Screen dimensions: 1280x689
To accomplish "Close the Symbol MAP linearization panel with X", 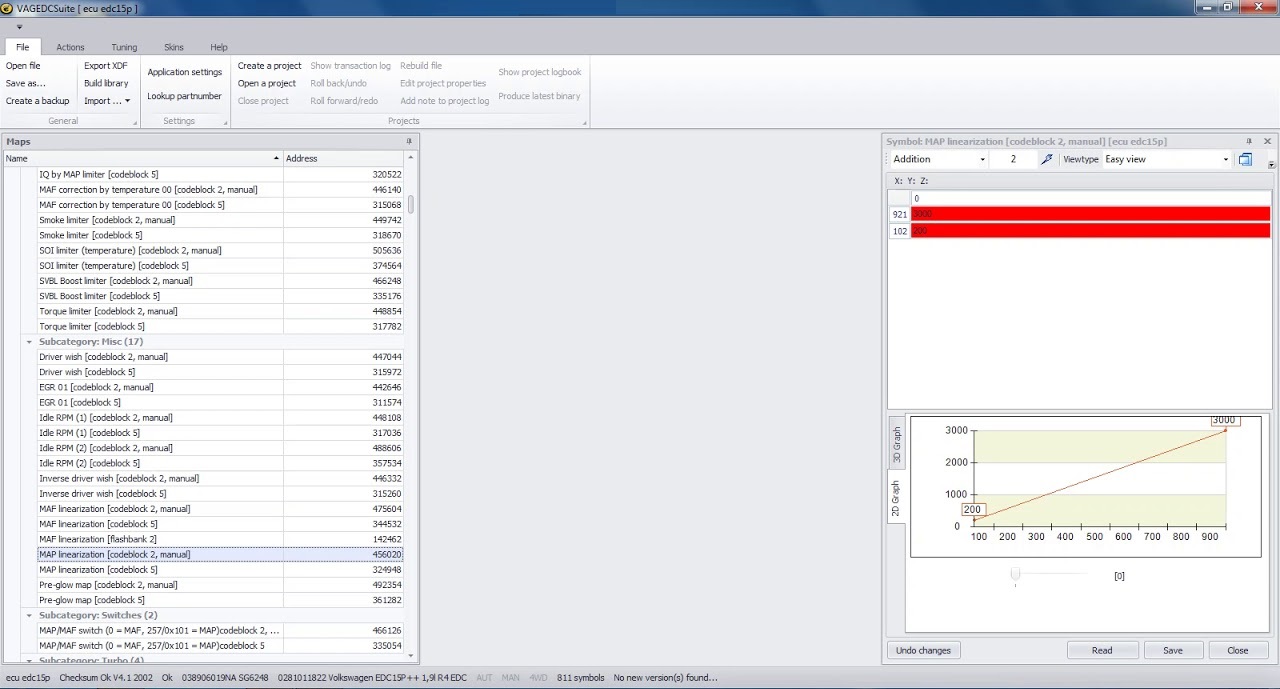I will 1267,141.
